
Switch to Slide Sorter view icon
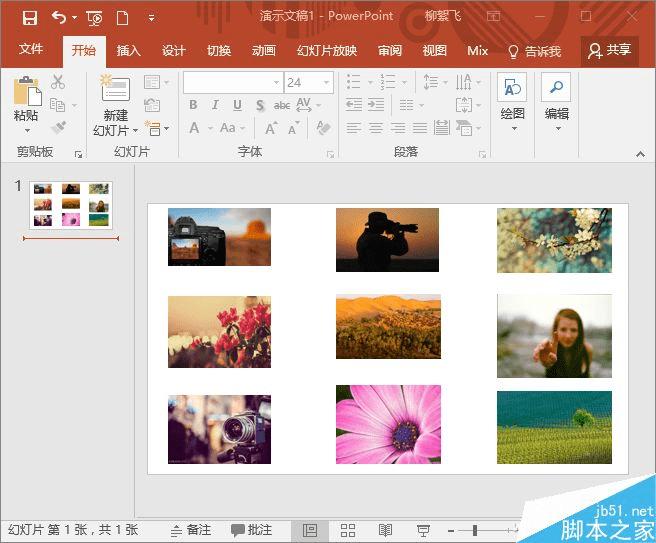coord(348,530)
